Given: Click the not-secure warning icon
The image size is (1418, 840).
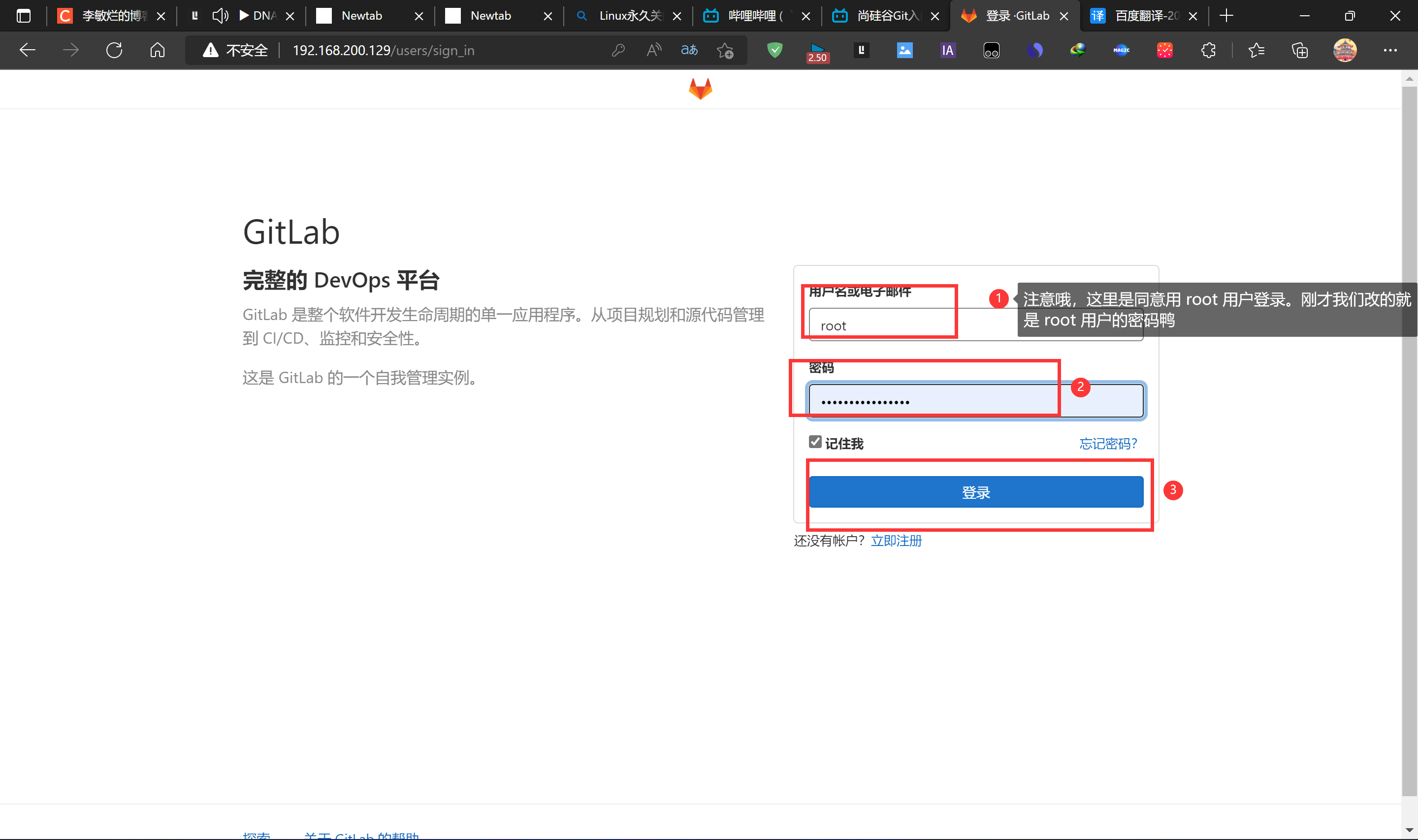Looking at the screenshot, I should tap(211, 50).
